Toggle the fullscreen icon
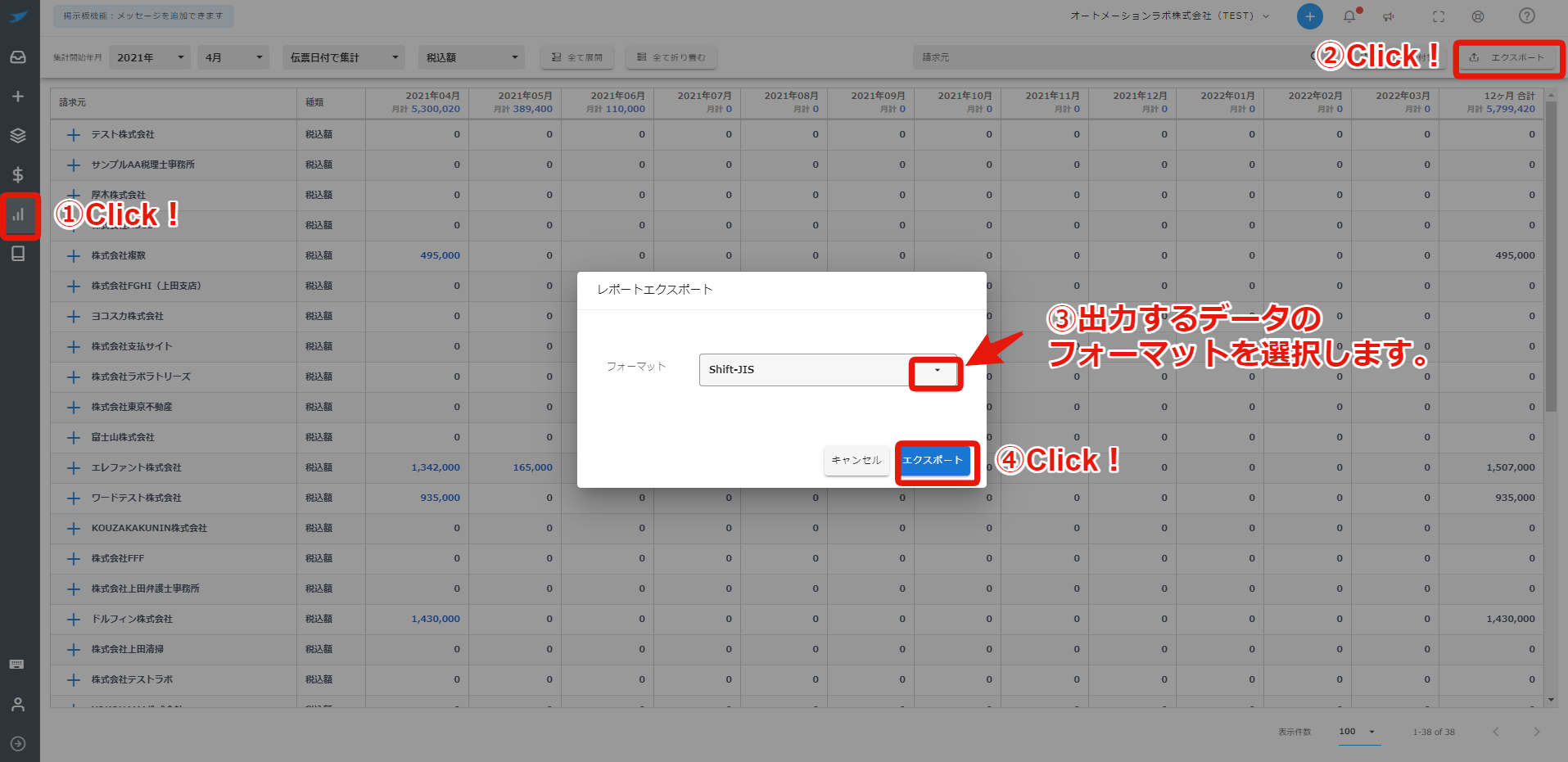 [1439, 16]
